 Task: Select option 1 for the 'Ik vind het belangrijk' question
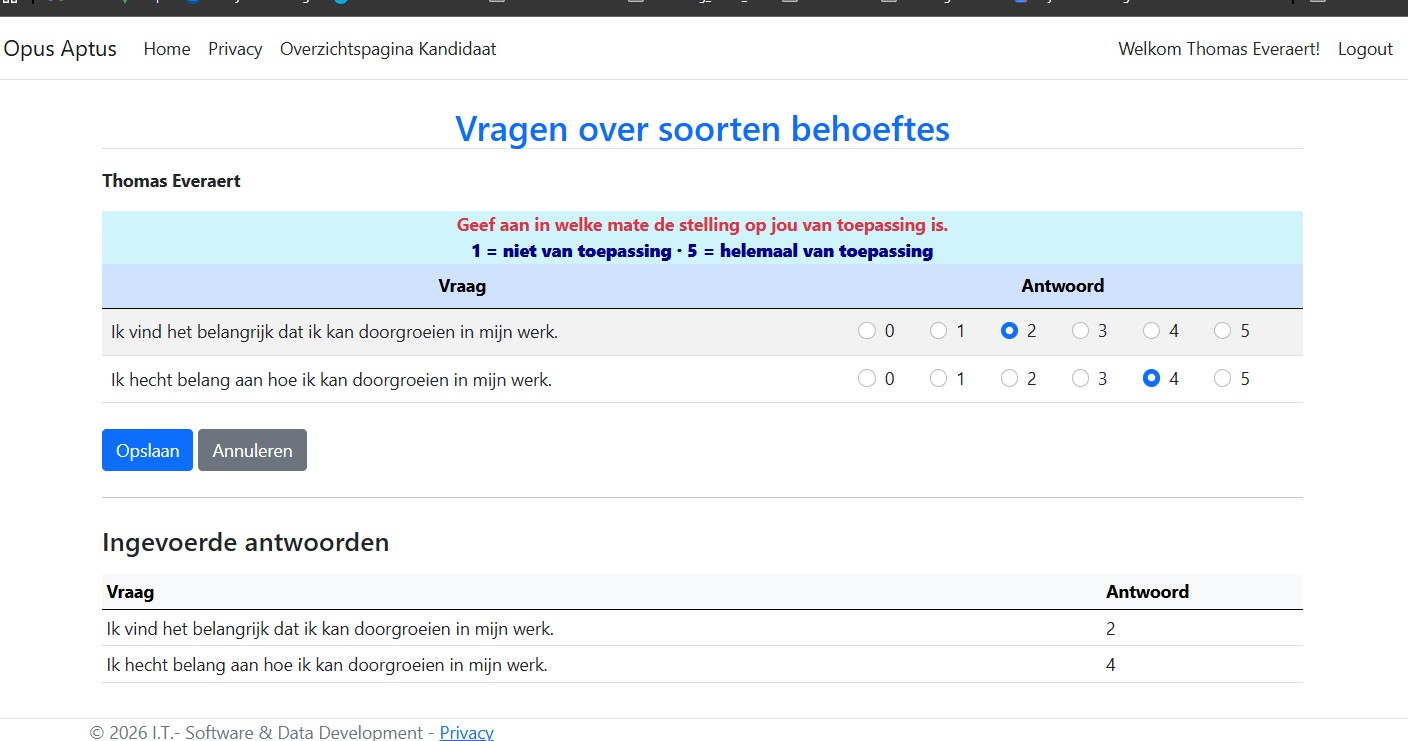click(x=938, y=331)
